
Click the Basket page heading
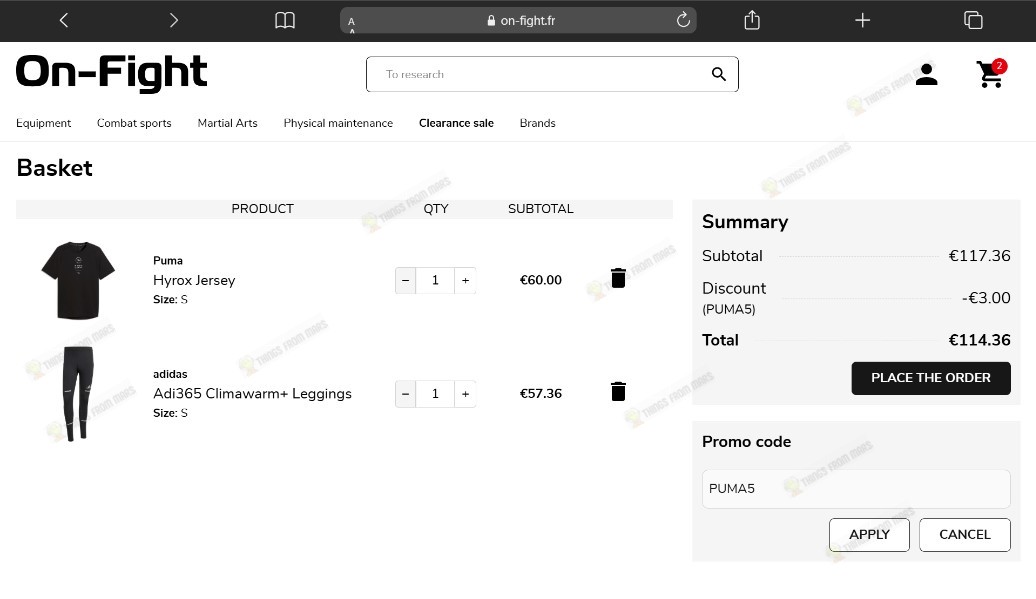tap(54, 168)
